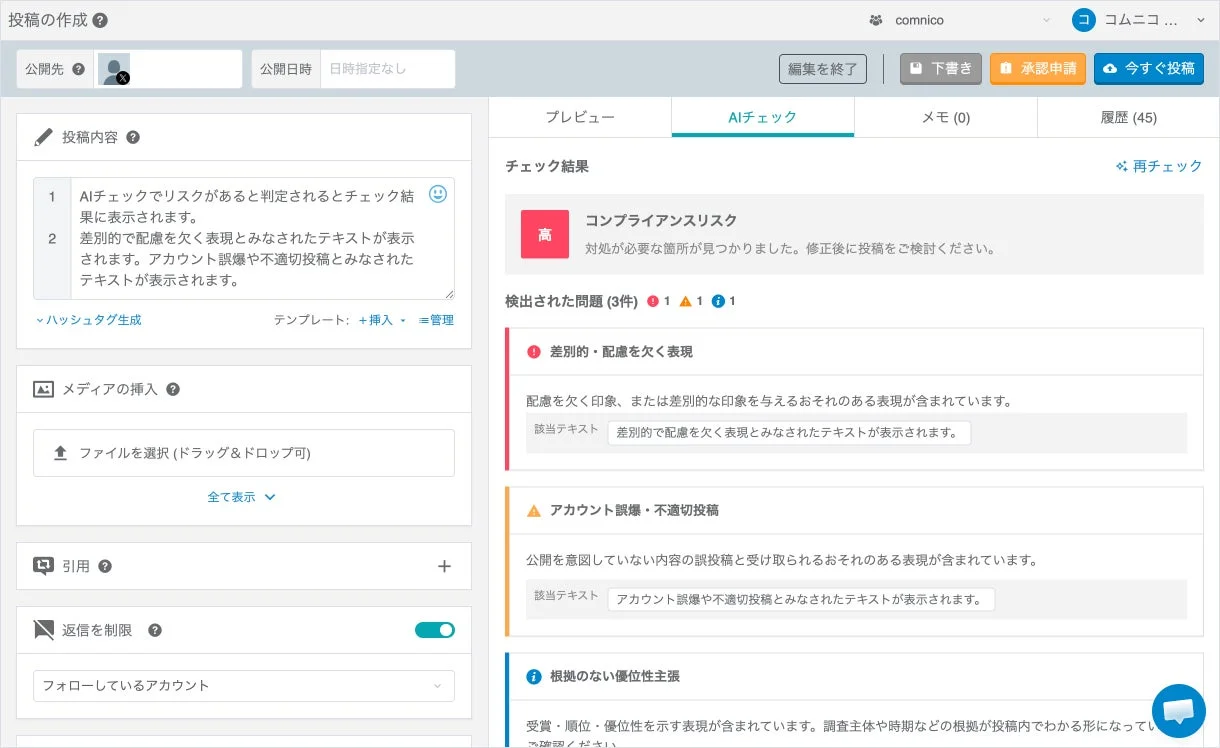Viewport: 1220px width, 748px height.
Task: Click red error count icon in 検出された問題
Action: 654,301
